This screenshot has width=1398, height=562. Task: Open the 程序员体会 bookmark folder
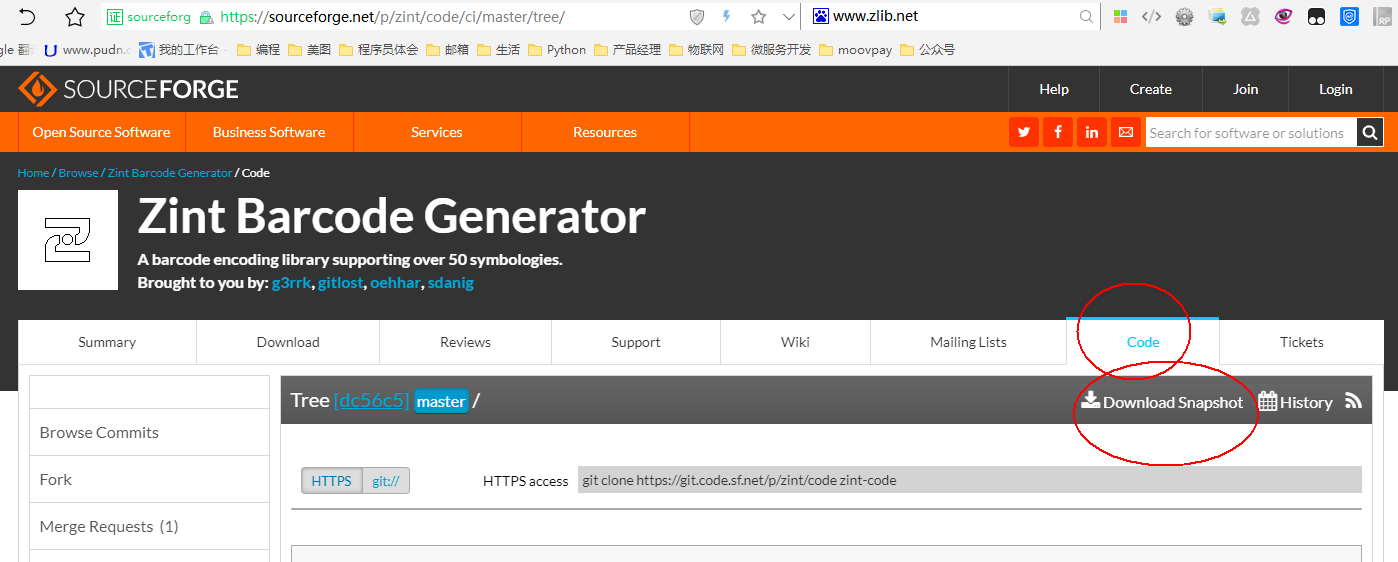pos(378,50)
